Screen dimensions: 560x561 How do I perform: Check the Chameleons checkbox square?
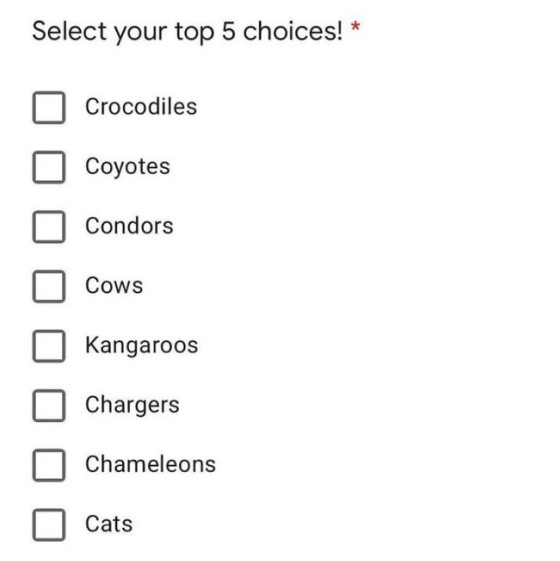pyautogui.click(x=49, y=465)
